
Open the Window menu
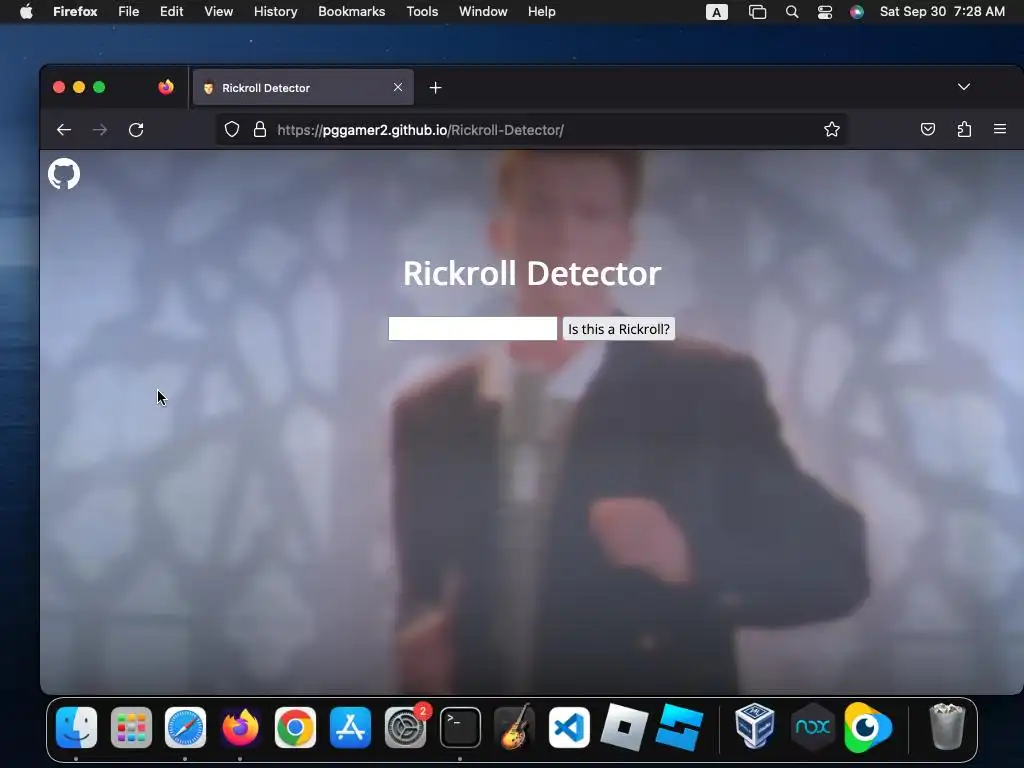483,12
